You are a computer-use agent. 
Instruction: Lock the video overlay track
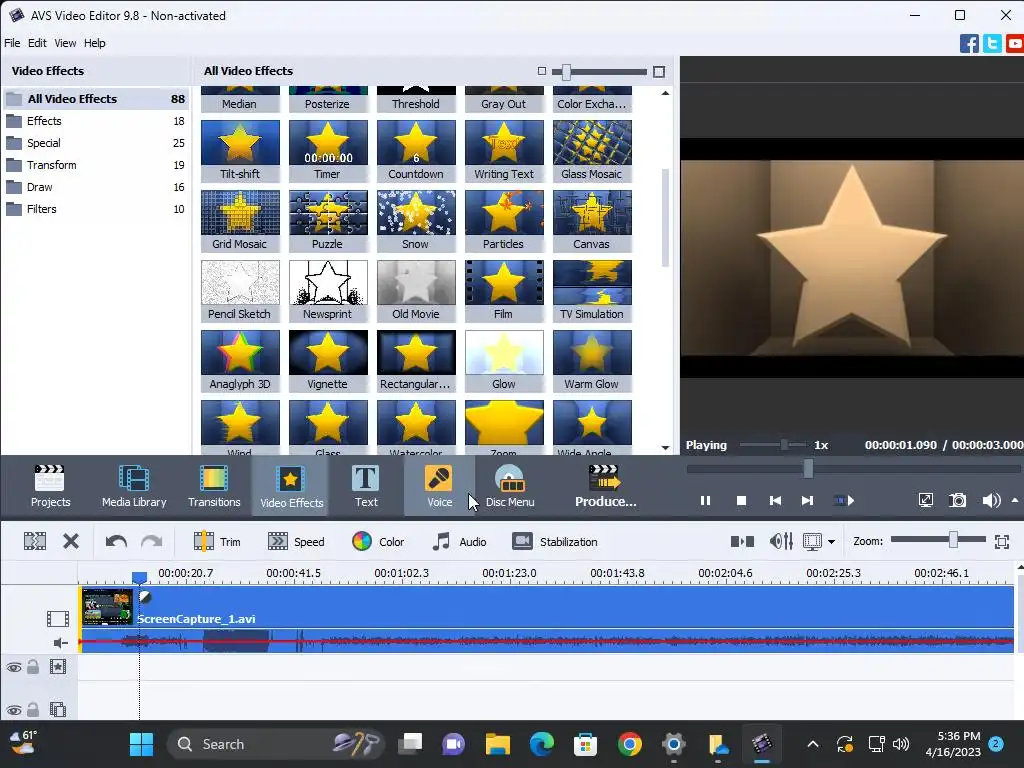click(x=33, y=709)
